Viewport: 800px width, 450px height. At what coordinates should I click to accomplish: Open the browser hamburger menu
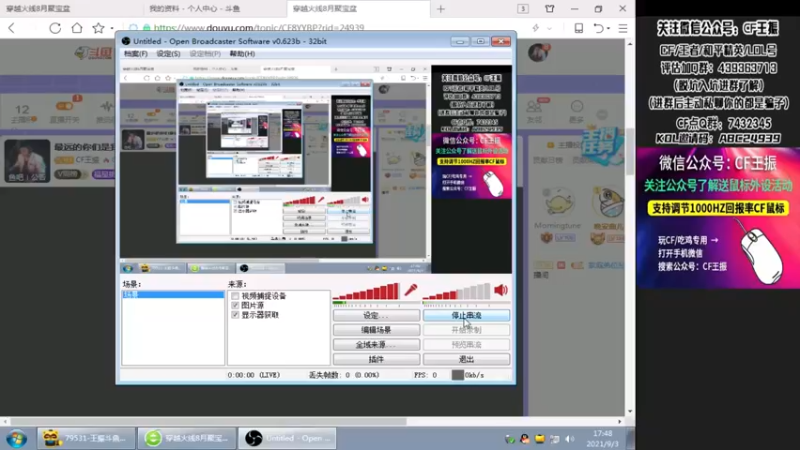click(x=623, y=28)
